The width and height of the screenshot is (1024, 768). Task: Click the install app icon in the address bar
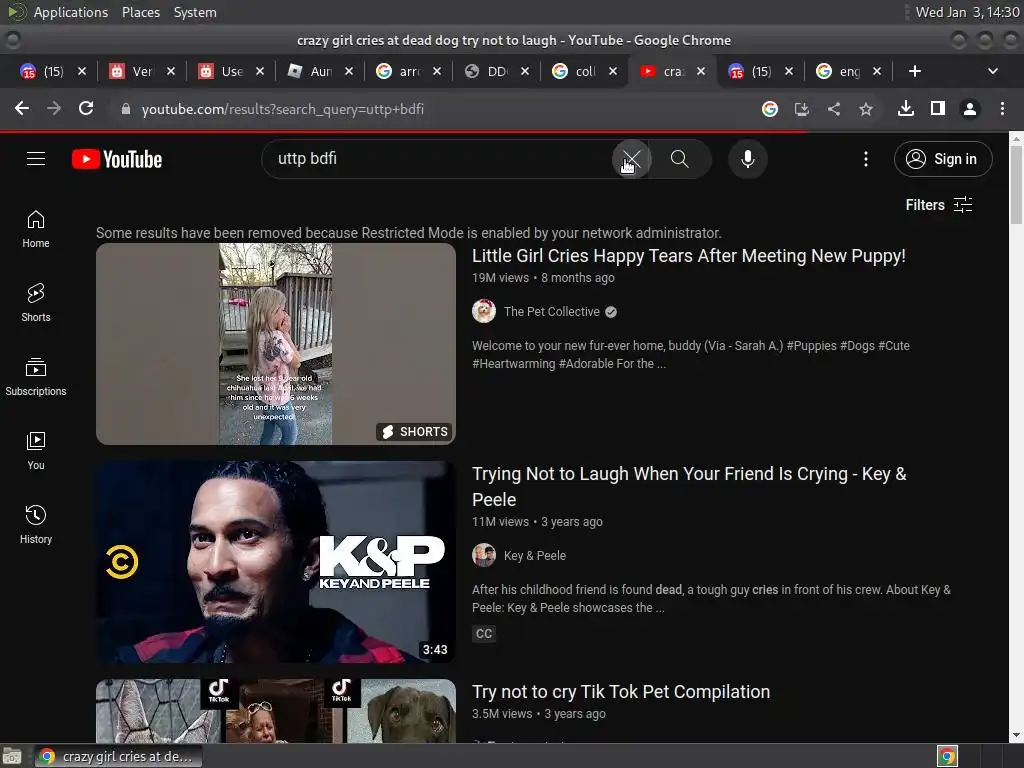pos(802,109)
